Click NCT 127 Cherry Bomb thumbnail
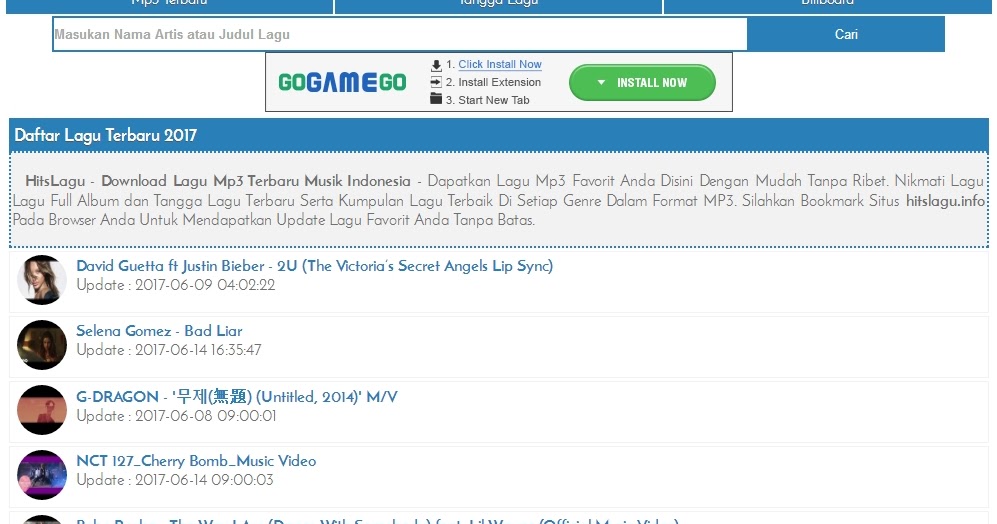This screenshot has height=524, width=997. [x=42, y=475]
